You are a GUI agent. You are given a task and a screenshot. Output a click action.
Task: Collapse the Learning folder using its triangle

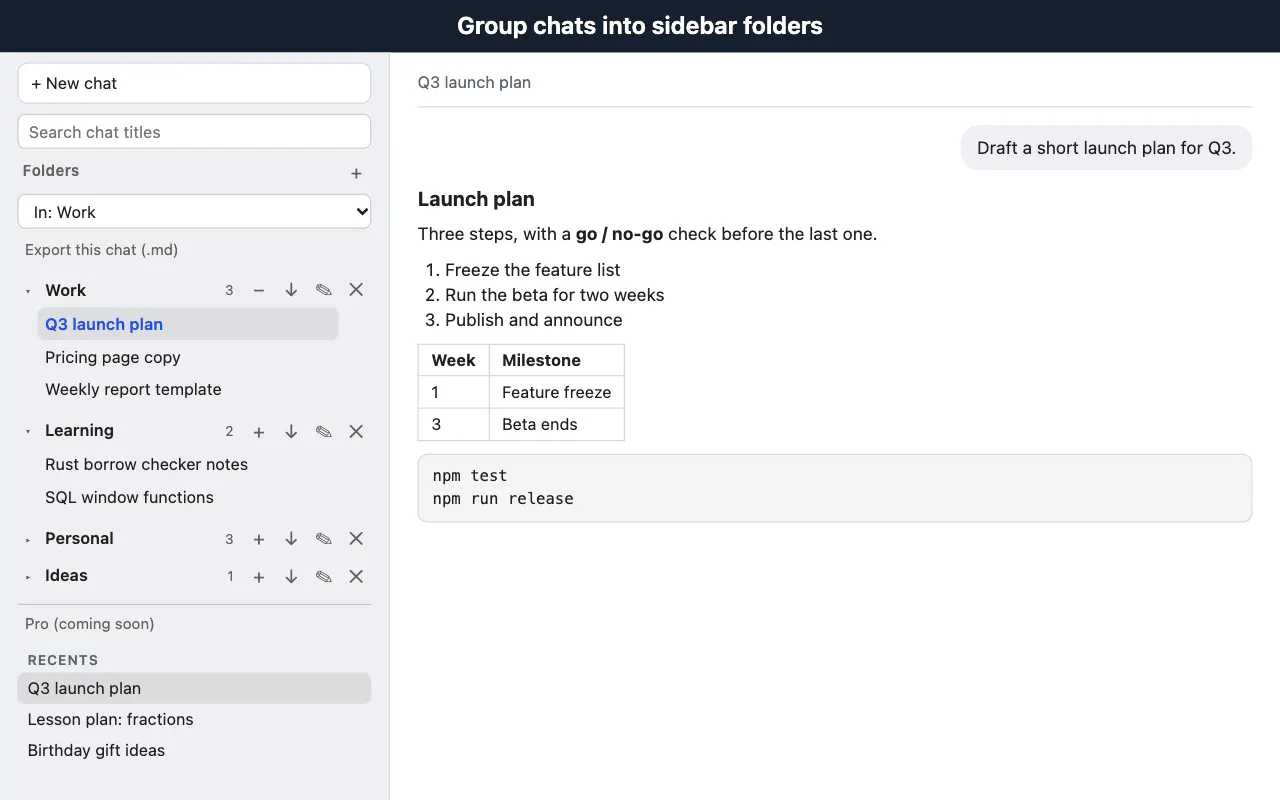coord(28,432)
